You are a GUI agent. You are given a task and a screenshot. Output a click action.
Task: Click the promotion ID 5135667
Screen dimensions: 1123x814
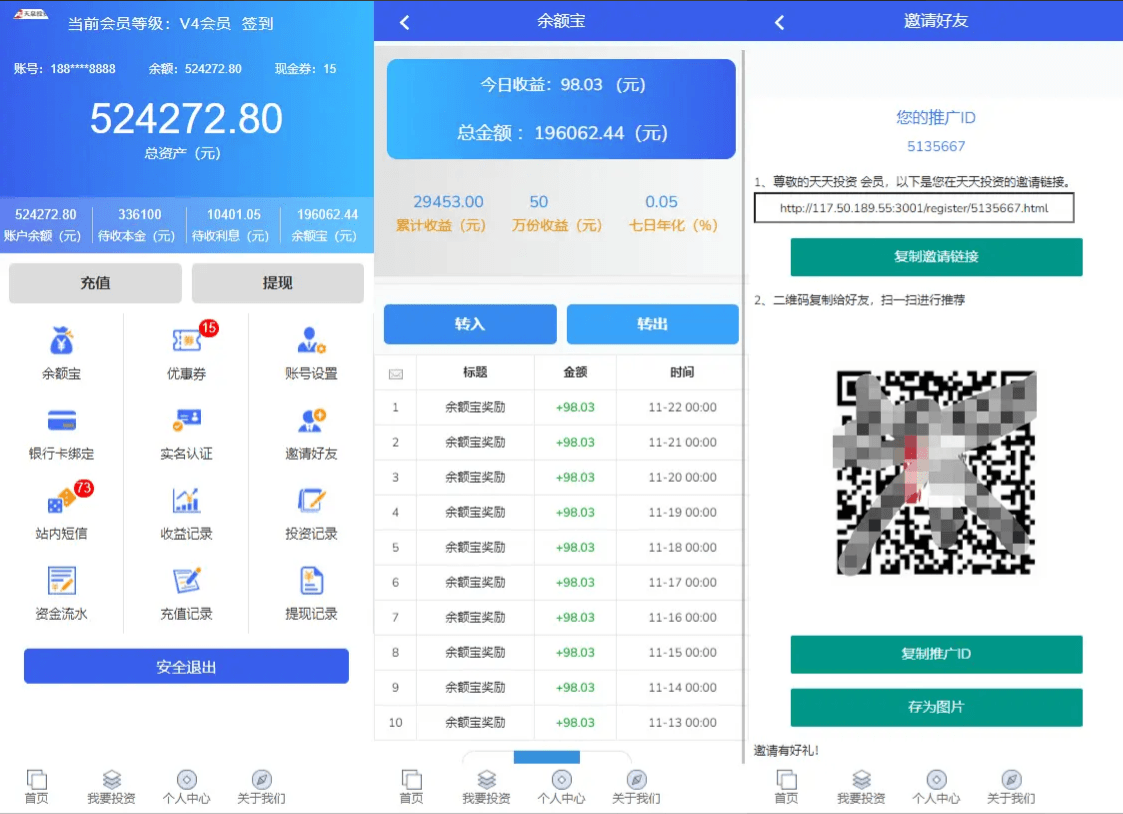click(x=936, y=147)
